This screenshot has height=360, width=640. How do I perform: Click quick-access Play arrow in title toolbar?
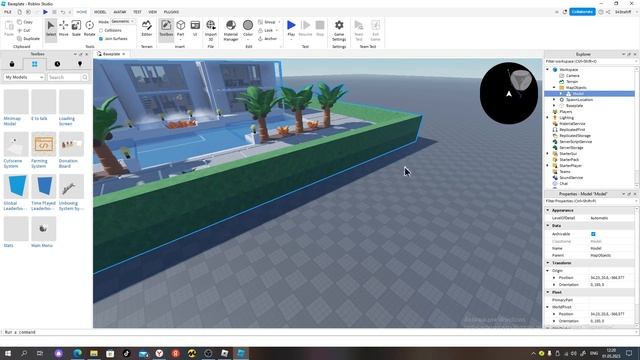click(x=45, y=12)
